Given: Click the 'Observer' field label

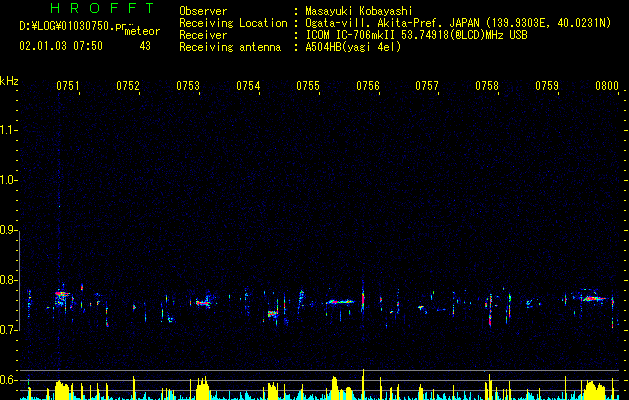Looking at the screenshot, I should pos(203,11).
